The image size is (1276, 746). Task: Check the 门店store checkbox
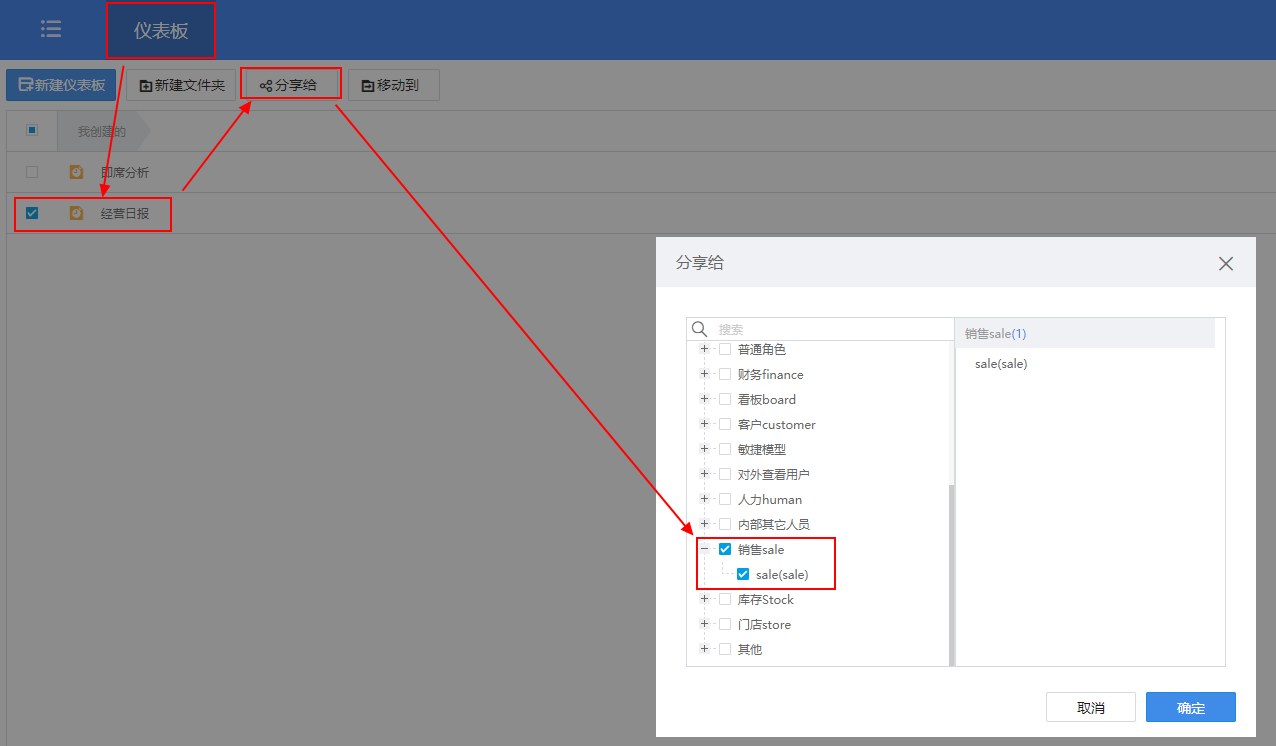click(725, 624)
